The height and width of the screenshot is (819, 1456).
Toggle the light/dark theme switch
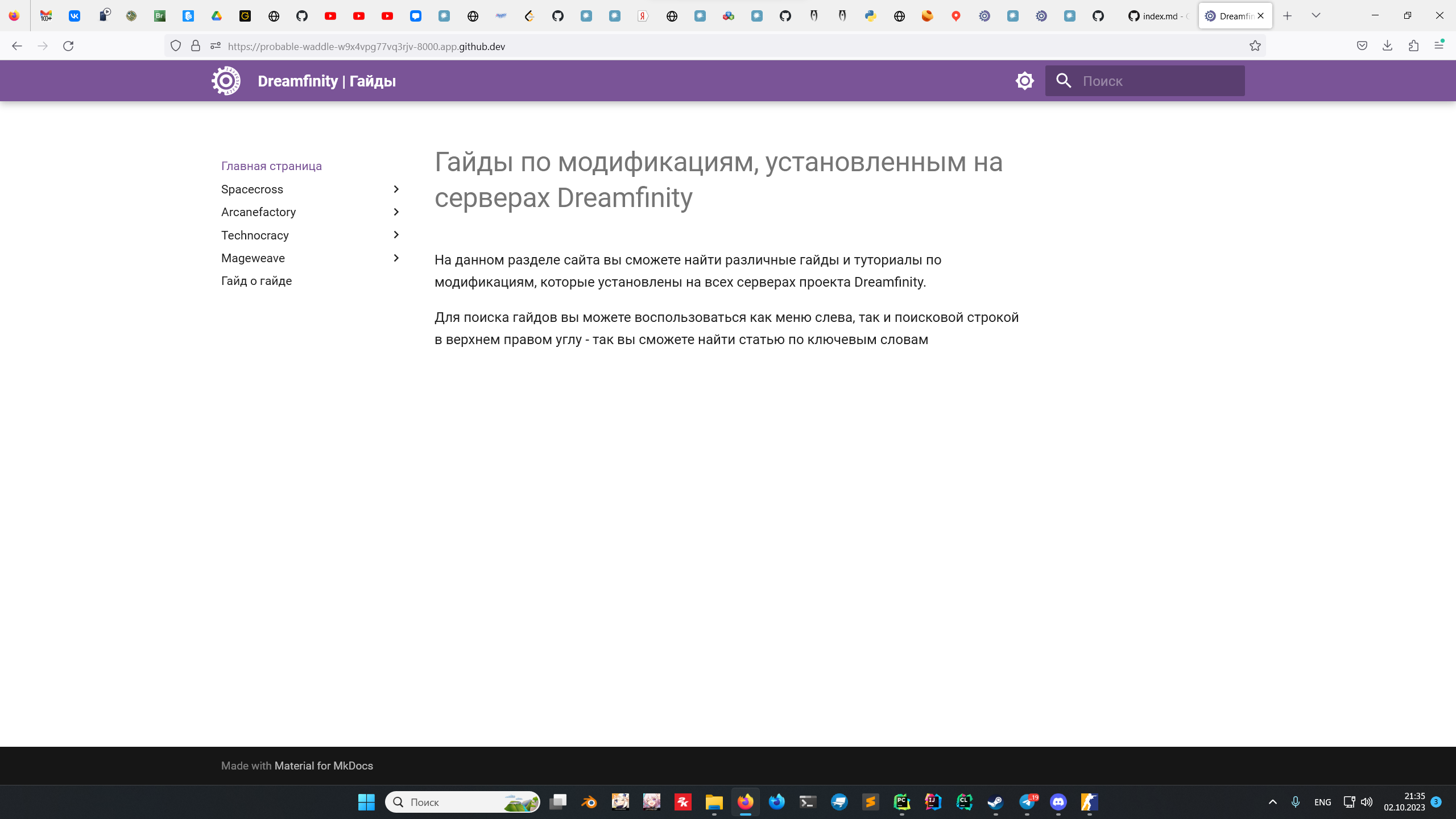coord(1024,81)
